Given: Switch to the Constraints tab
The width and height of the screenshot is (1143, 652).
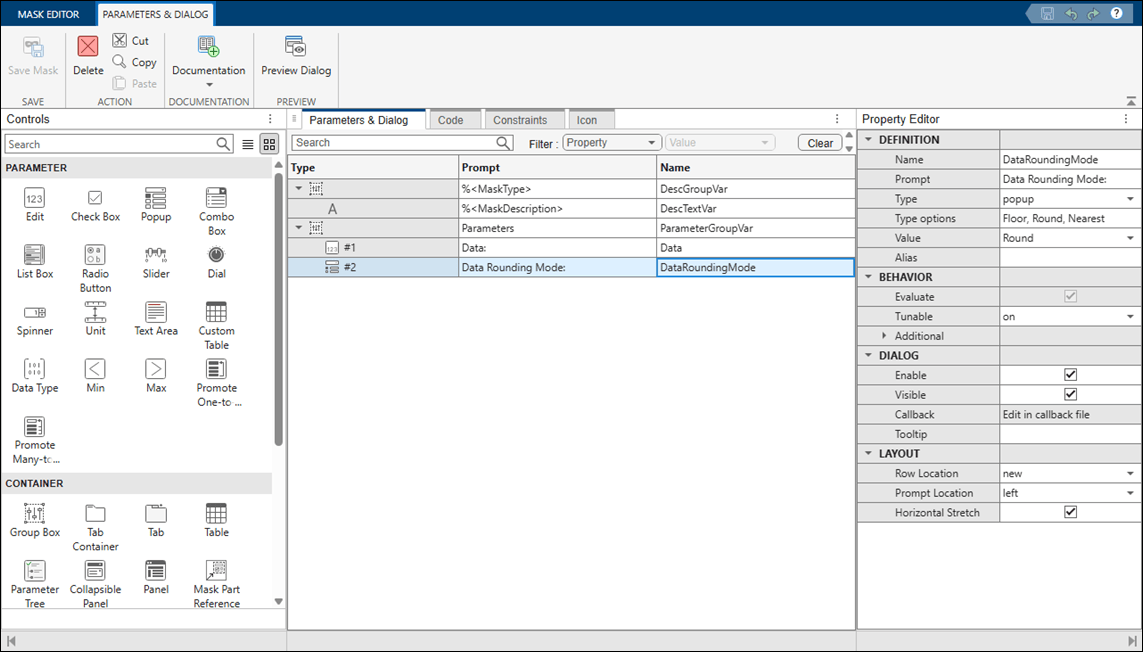Looking at the screenshot, I should pos(520,120).
